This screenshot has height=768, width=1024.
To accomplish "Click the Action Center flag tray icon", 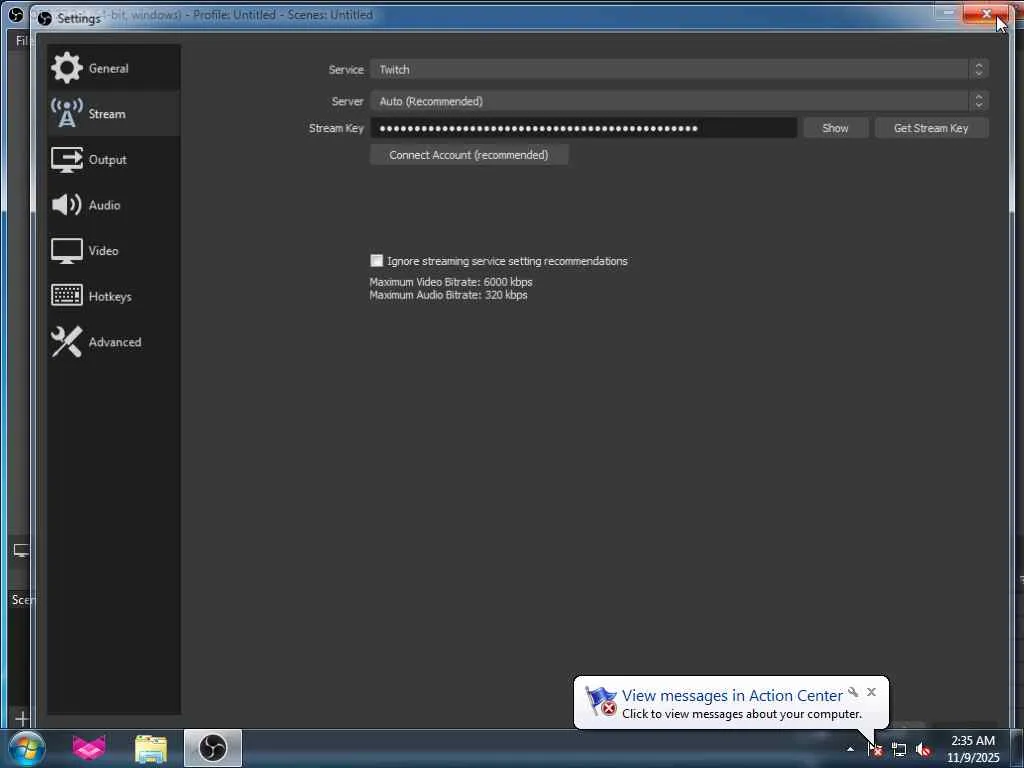I will pyautogui.click(x=875, y=749).
